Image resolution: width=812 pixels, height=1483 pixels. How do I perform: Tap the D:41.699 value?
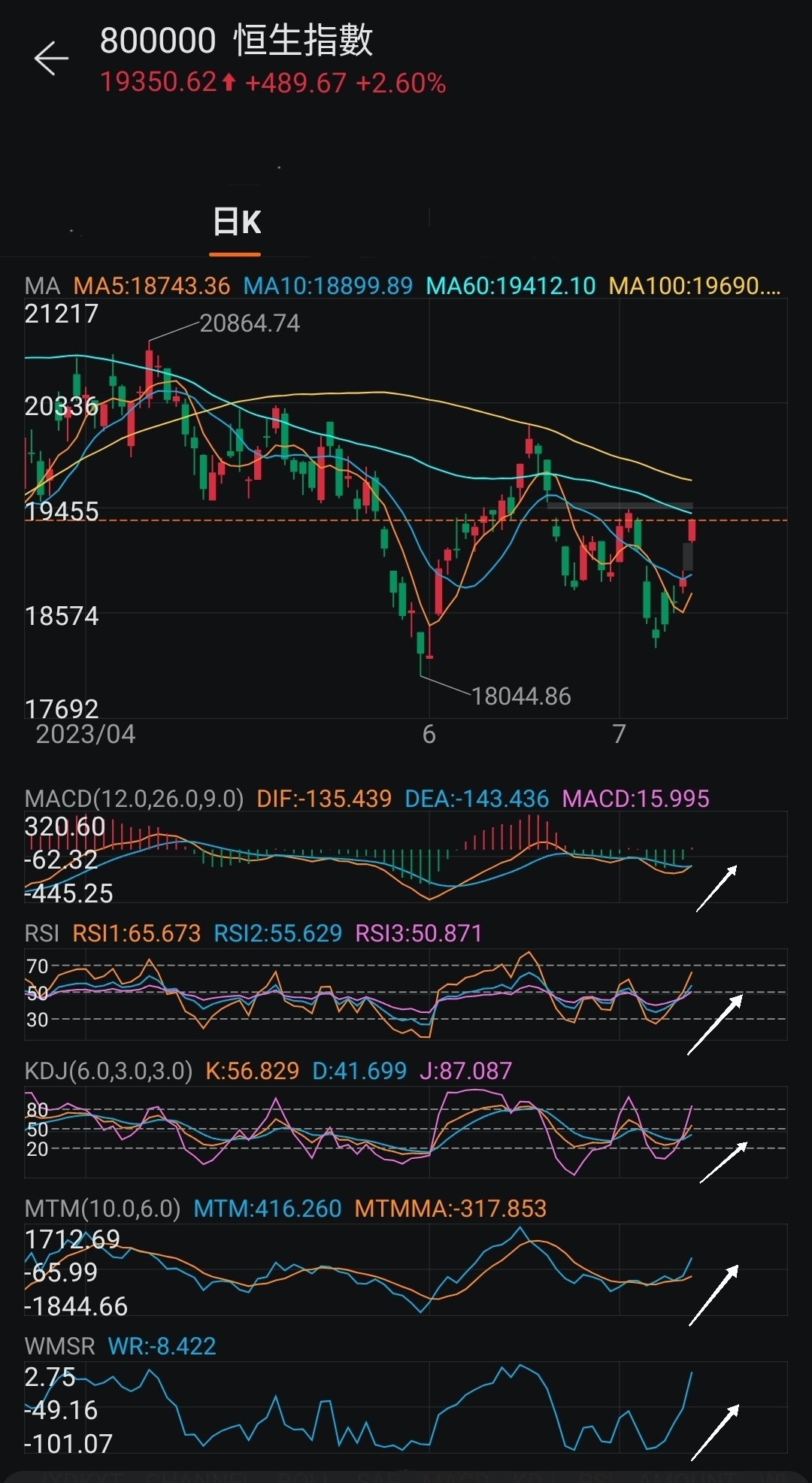pyautogui.click(x=359, y=1071)
